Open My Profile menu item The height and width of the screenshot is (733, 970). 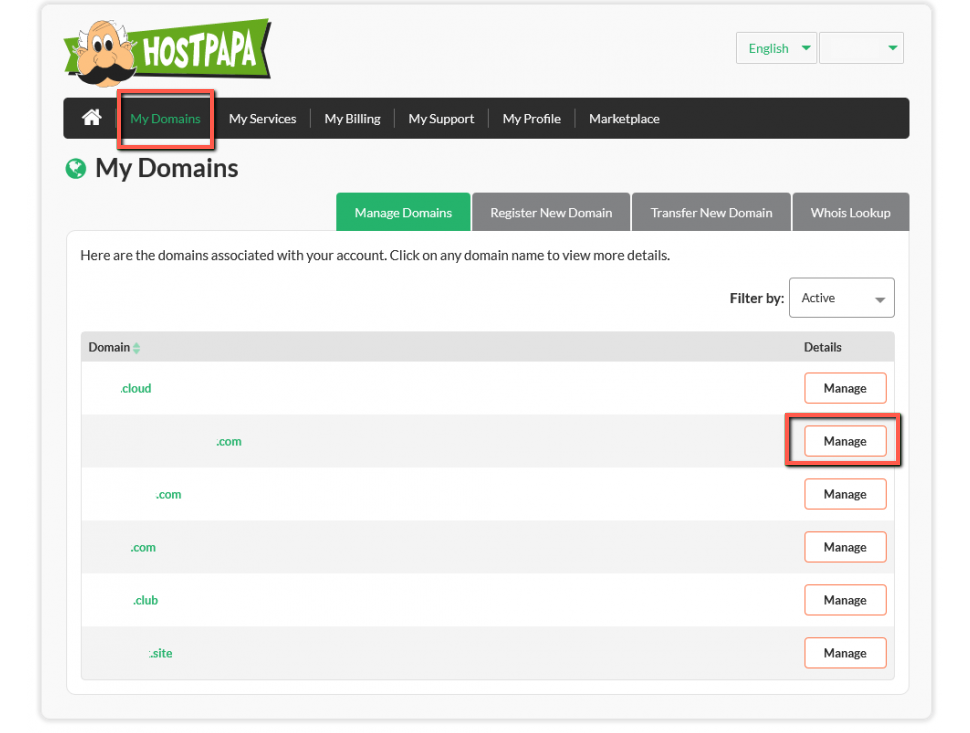(531, 119)
